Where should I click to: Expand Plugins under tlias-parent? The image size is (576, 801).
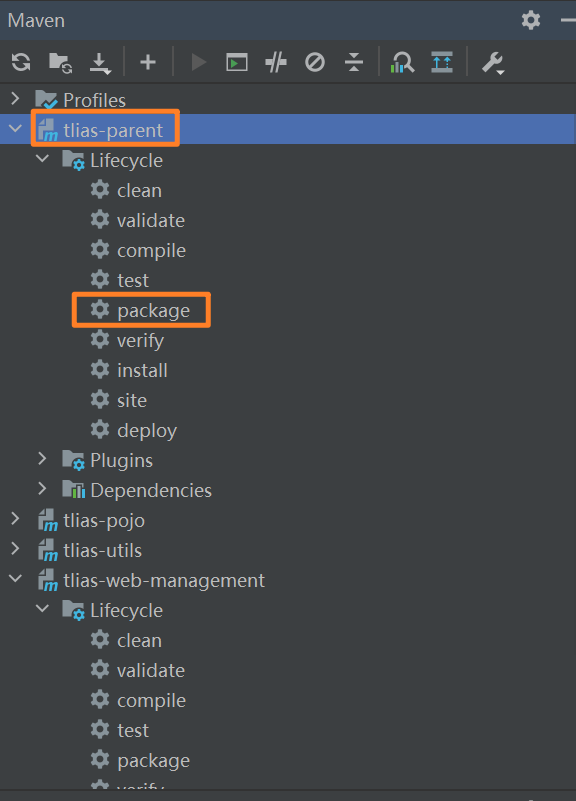pyautogui.click(x=42, y=459)
